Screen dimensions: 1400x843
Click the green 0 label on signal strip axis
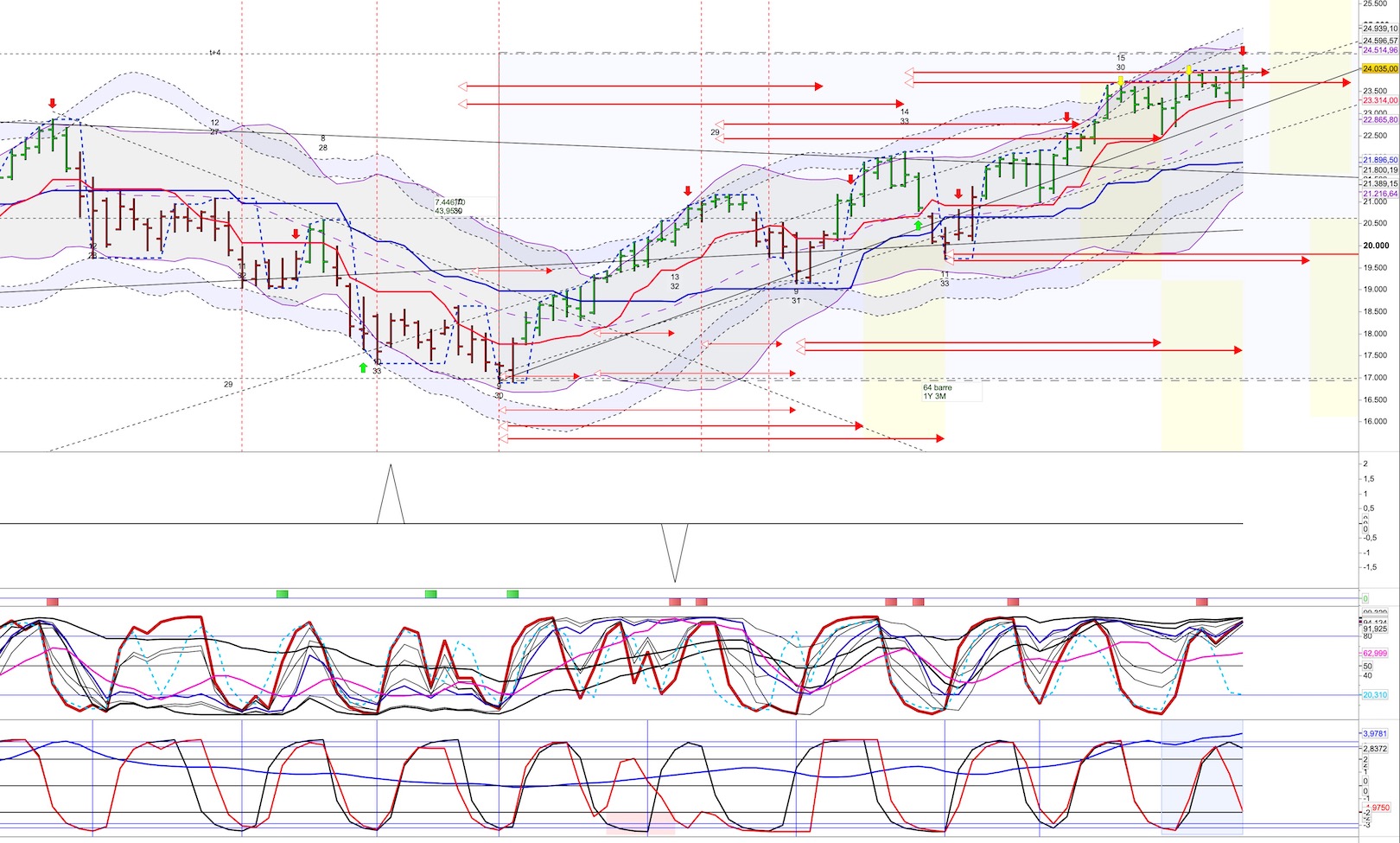click(1365, 598)
